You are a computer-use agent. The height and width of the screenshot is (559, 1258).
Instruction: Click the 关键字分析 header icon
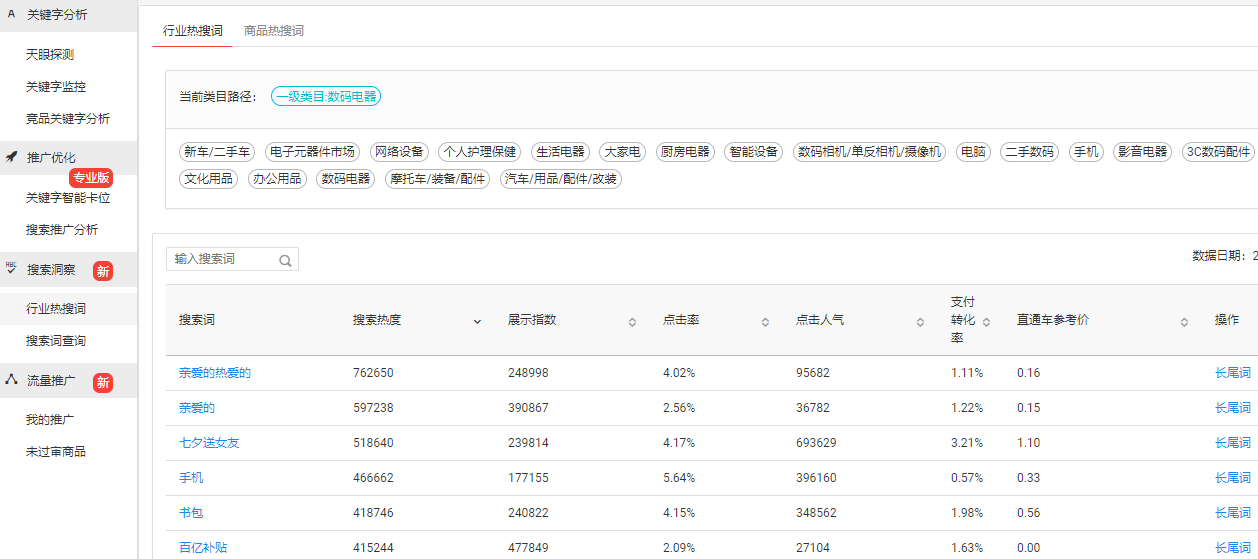[11, 14]
